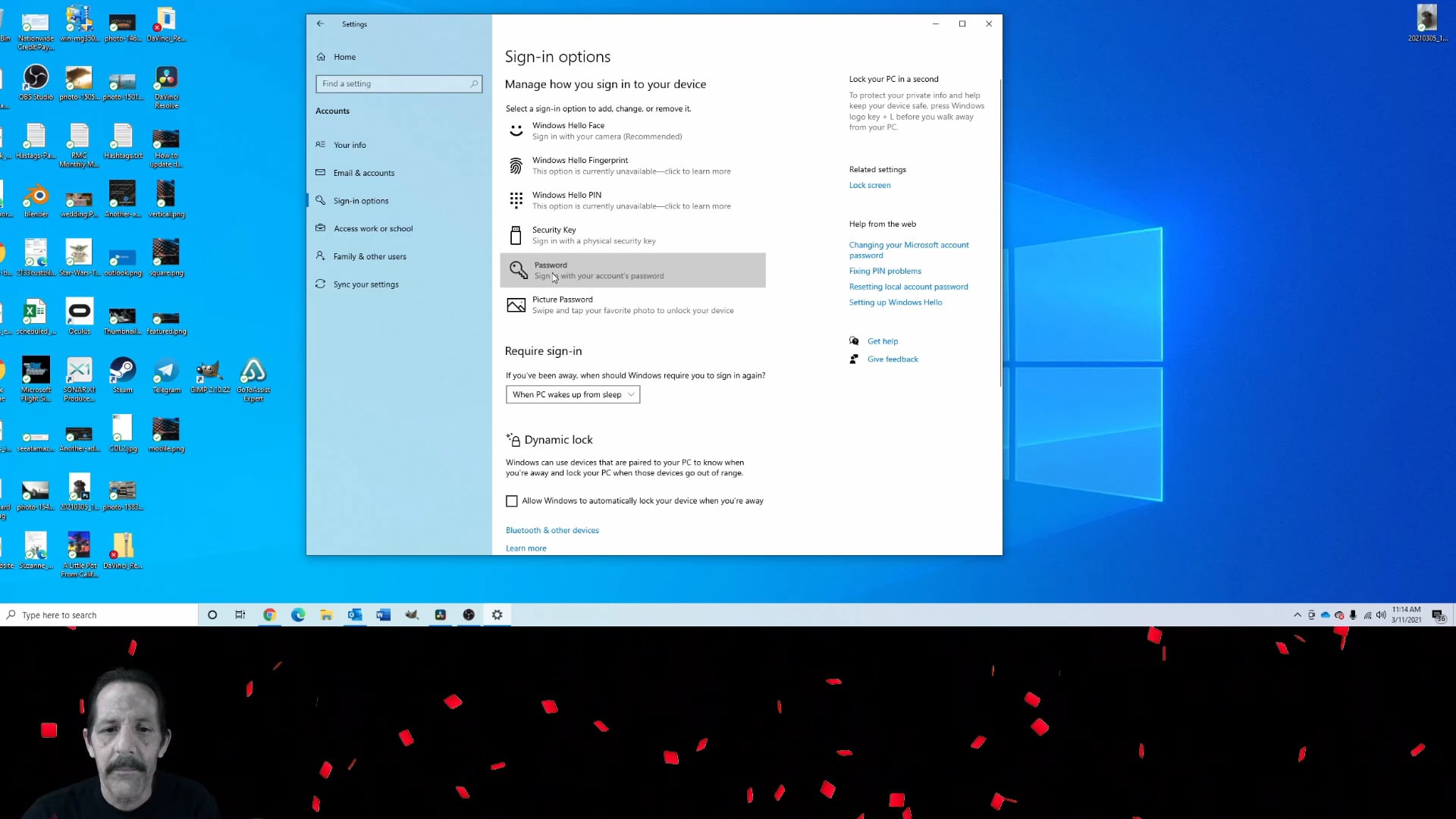Enable automatic lock when you're away
Screen dimensions: 1456x819
(x=512, y=500)
